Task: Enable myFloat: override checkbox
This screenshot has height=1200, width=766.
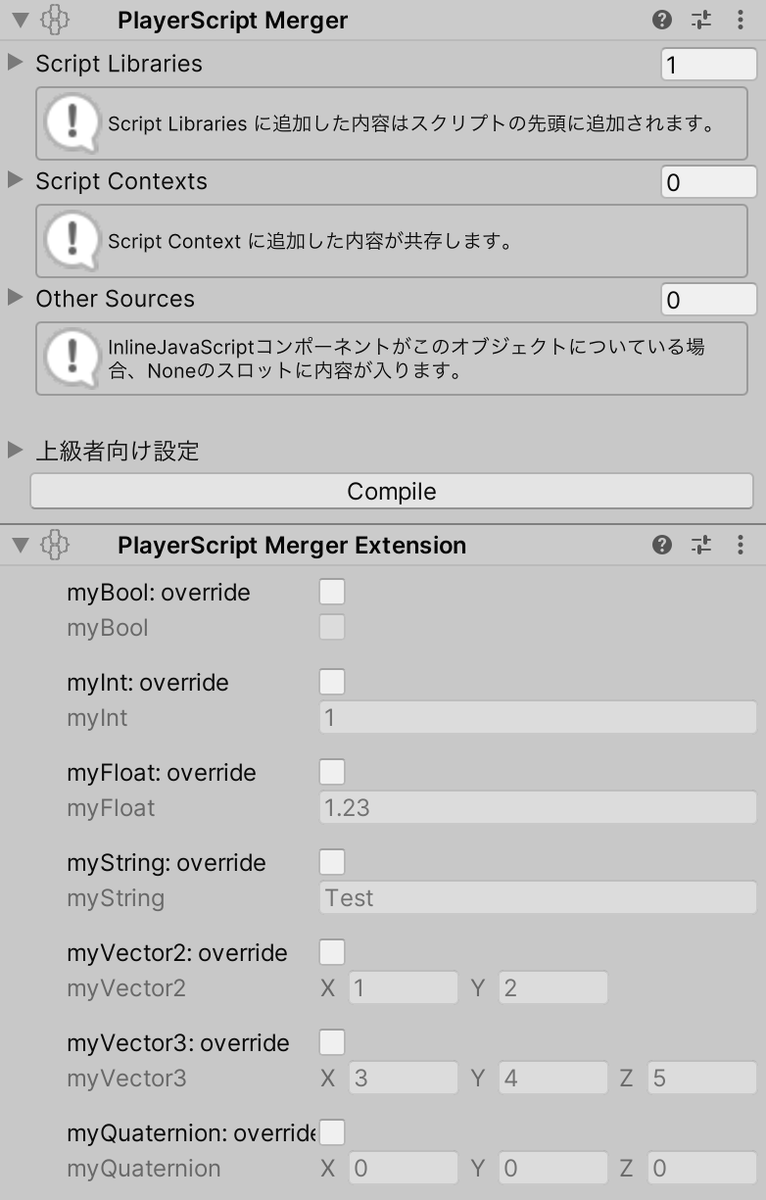Action: [x=332, y=772]
